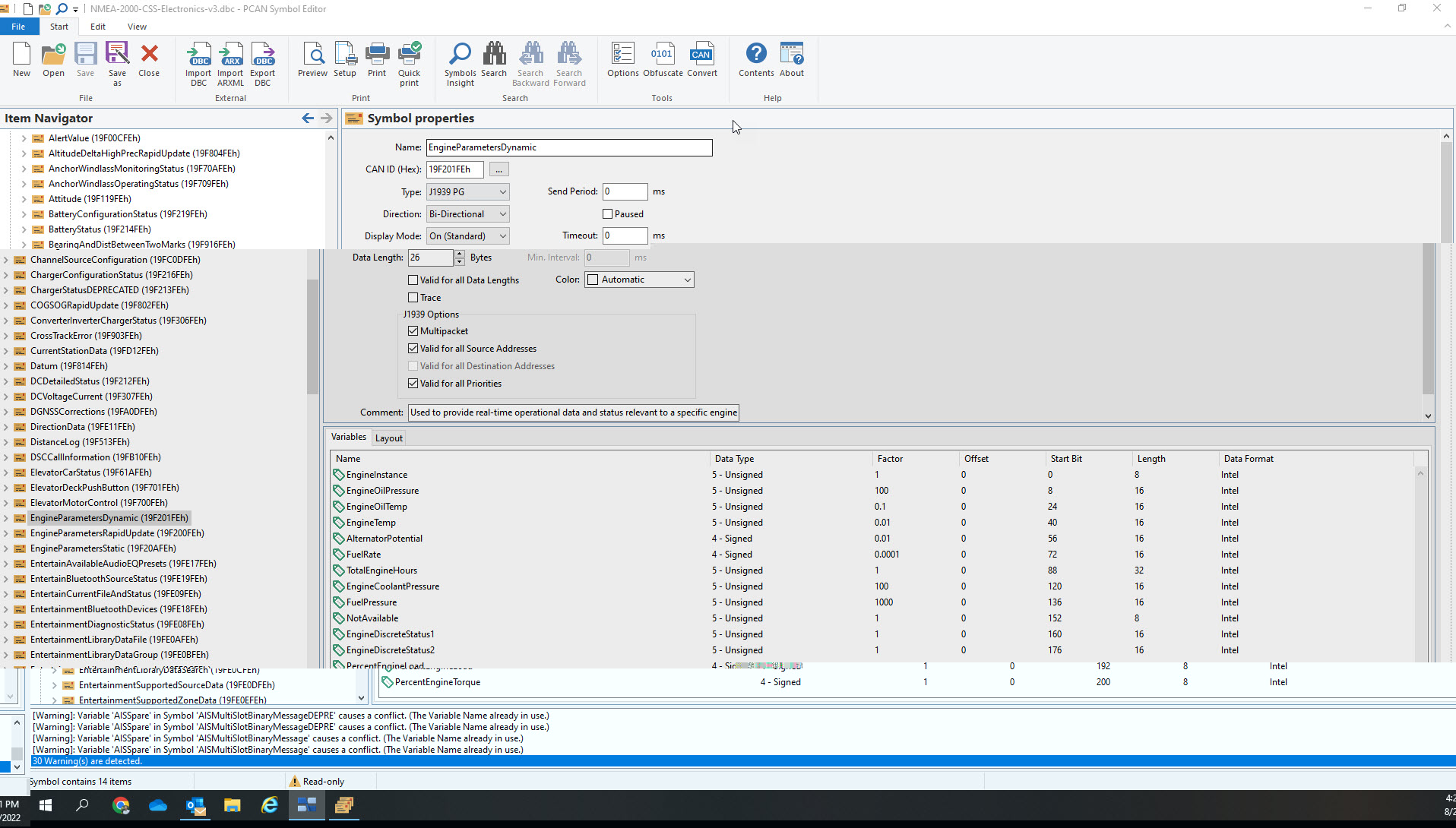Expand the EngineParametersStatic tree node
1456x828 pixels.
5,548
